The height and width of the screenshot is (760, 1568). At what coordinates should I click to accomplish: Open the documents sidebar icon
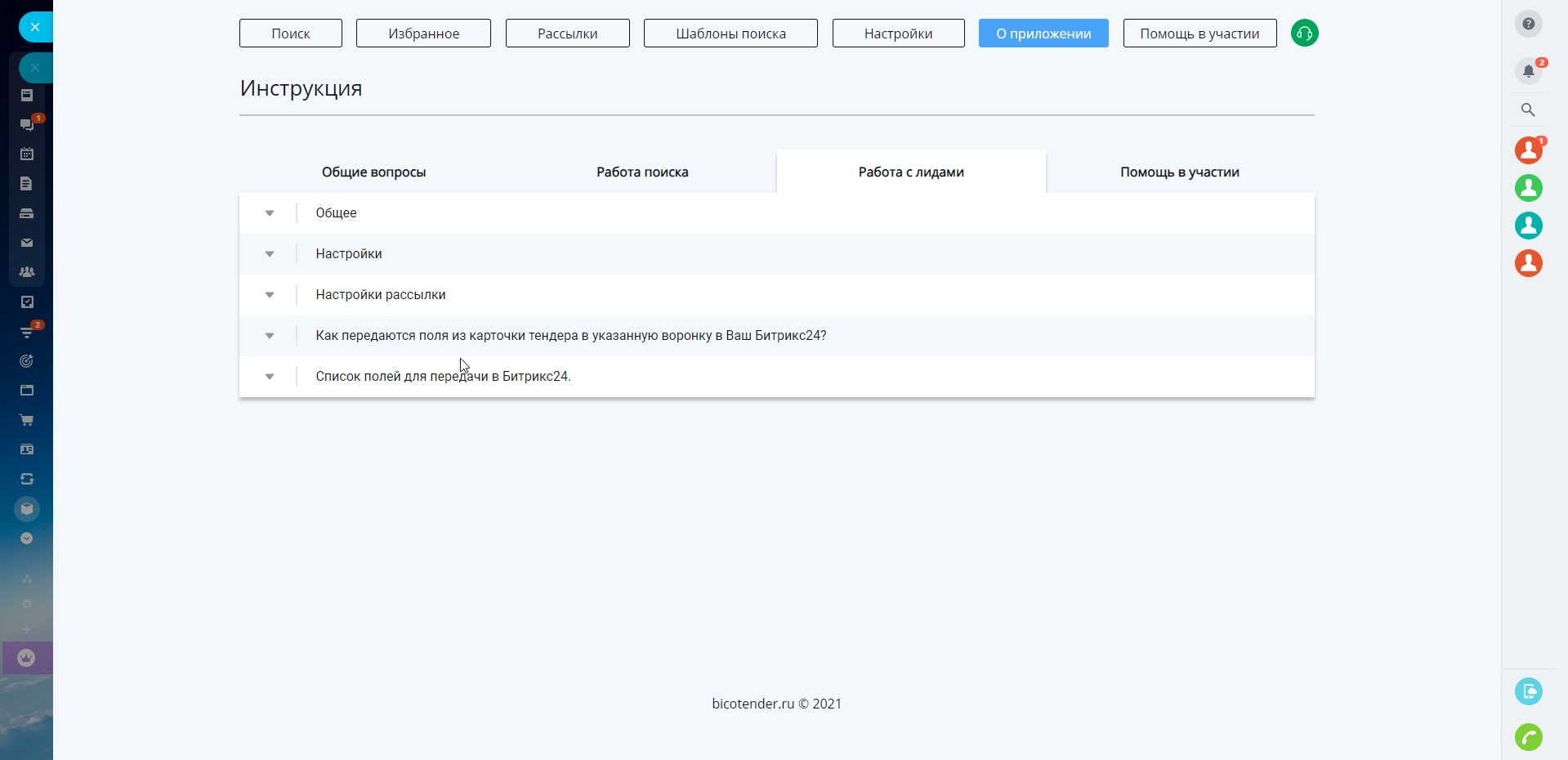[27, 184]
